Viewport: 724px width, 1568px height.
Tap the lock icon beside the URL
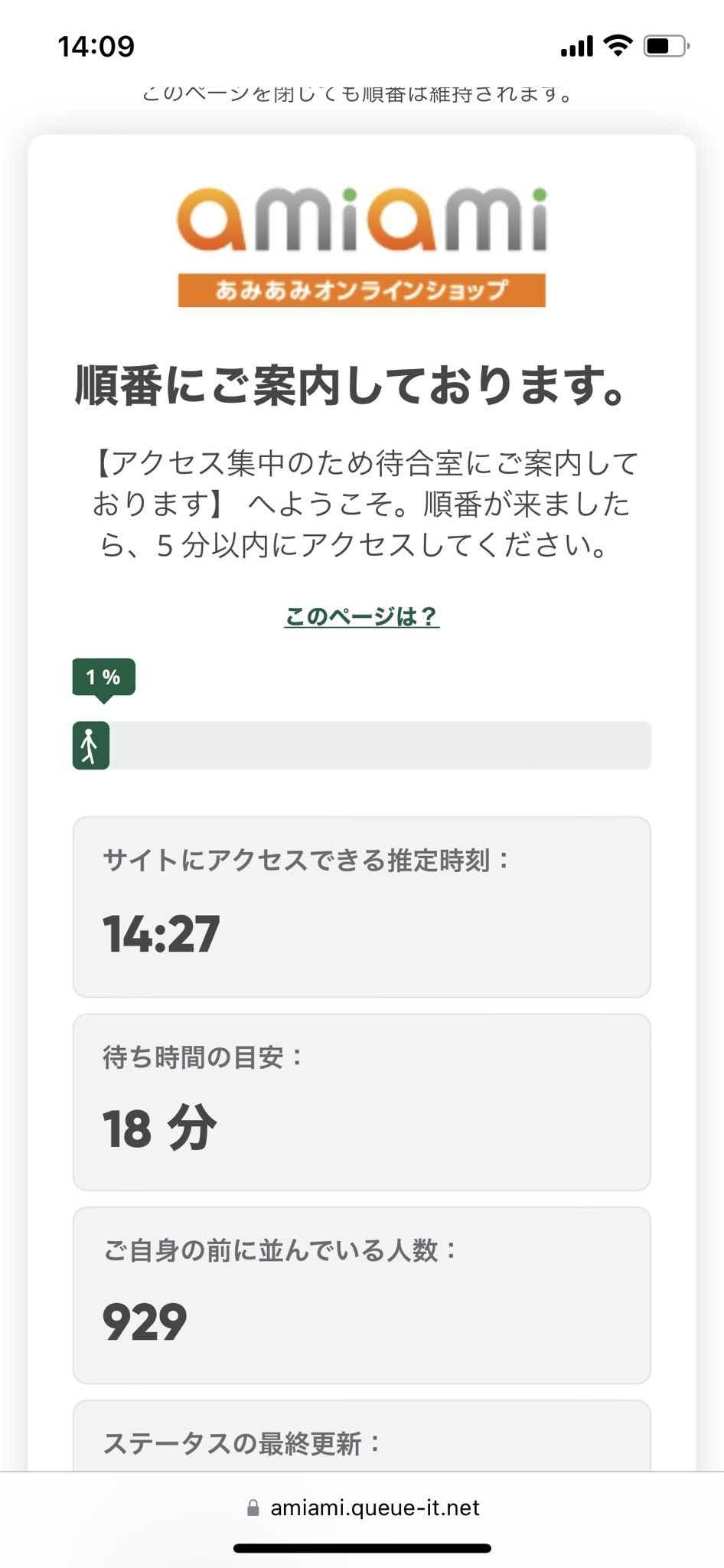[x=253, y=1508]
